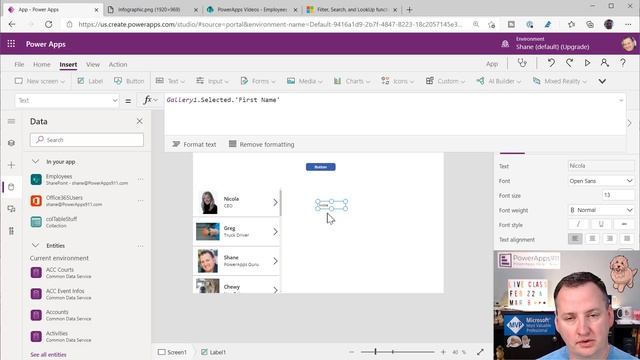This screenshot has width=640, height=360.
Task: Switch to the PowerApps Videos browser tab
Action: [252, 9]
